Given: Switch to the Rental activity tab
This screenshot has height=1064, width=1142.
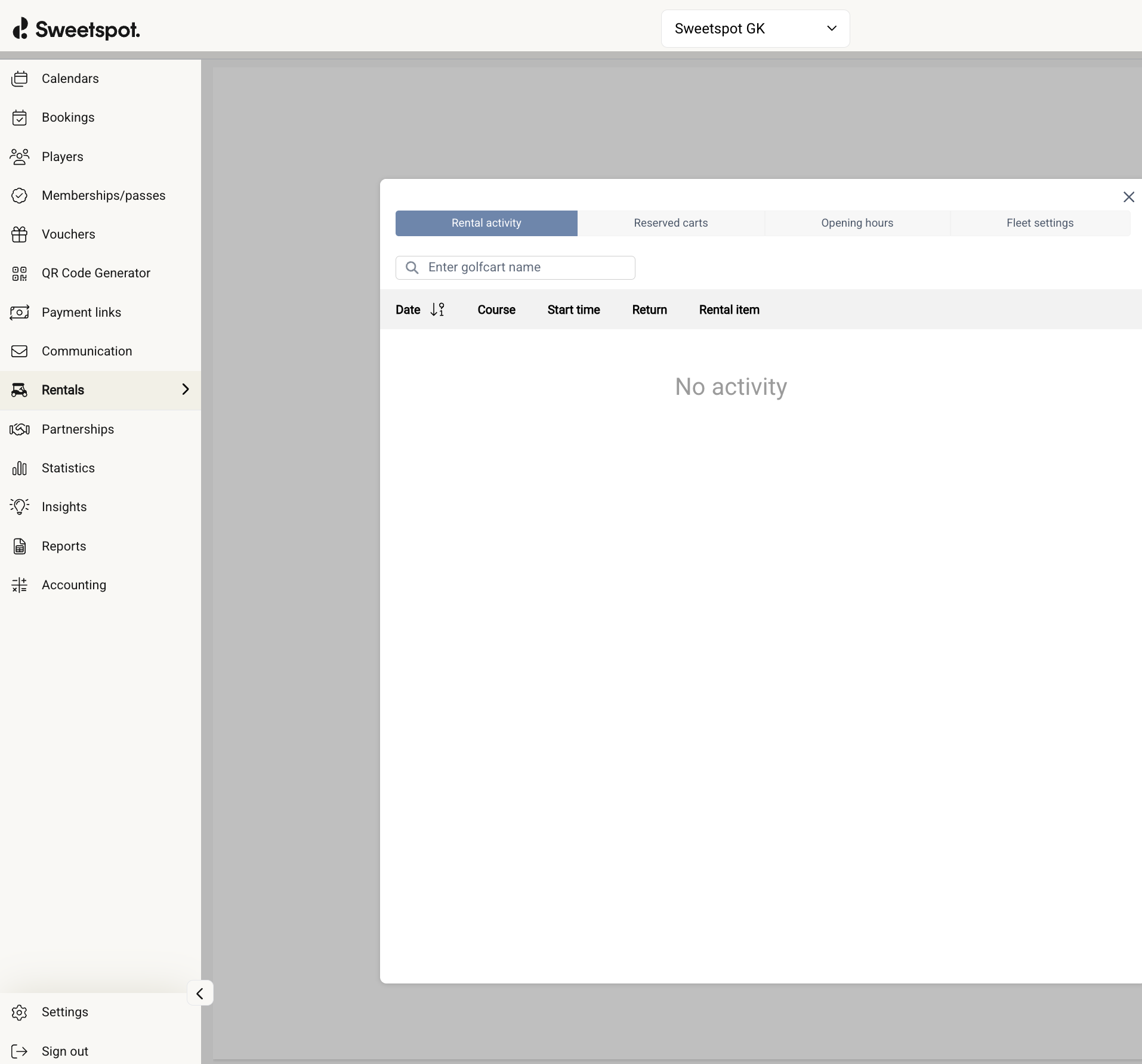Looking at the screenshot, I should click(486, 223).
